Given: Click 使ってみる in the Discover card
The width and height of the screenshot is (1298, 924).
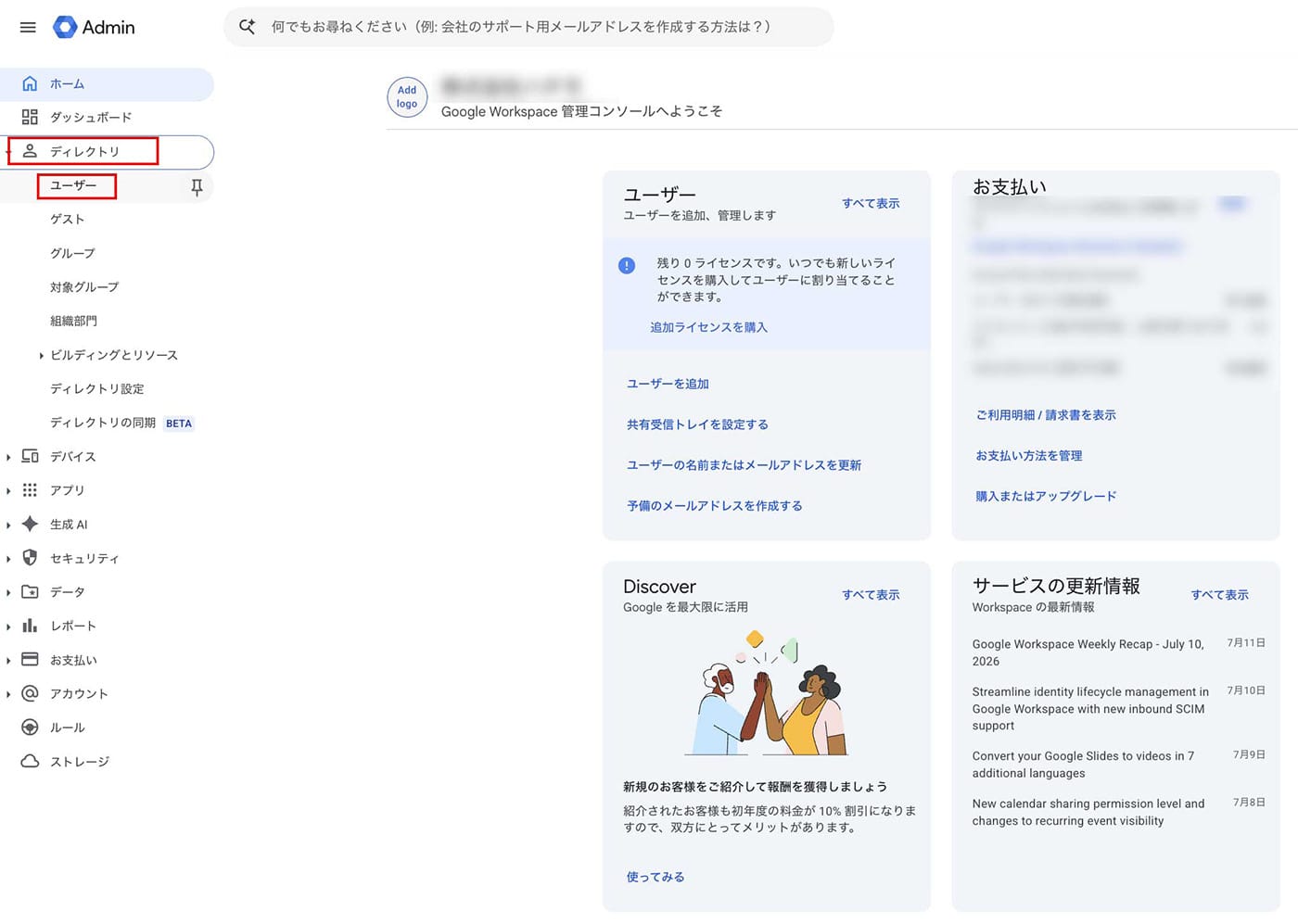Looking at the screenshot, I should click(655, 877).
